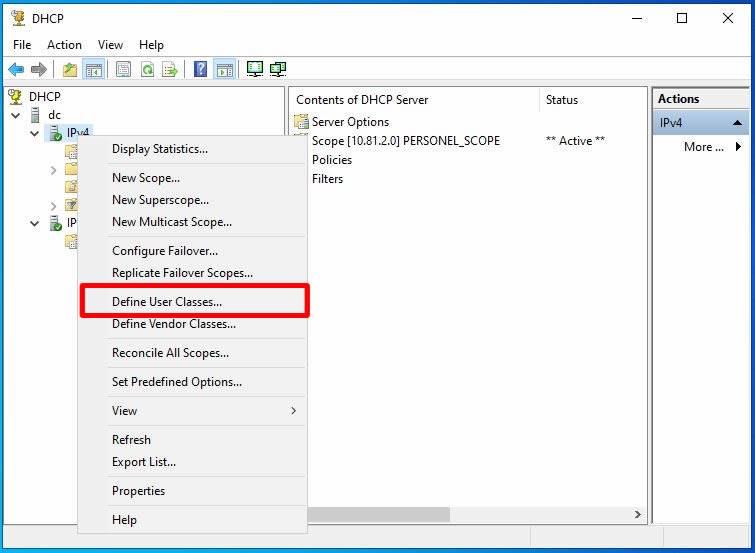Viewport: 755px width, 553px height.
Task: Choose Reconcile All Scopes... entry
Action: point(193,353)
